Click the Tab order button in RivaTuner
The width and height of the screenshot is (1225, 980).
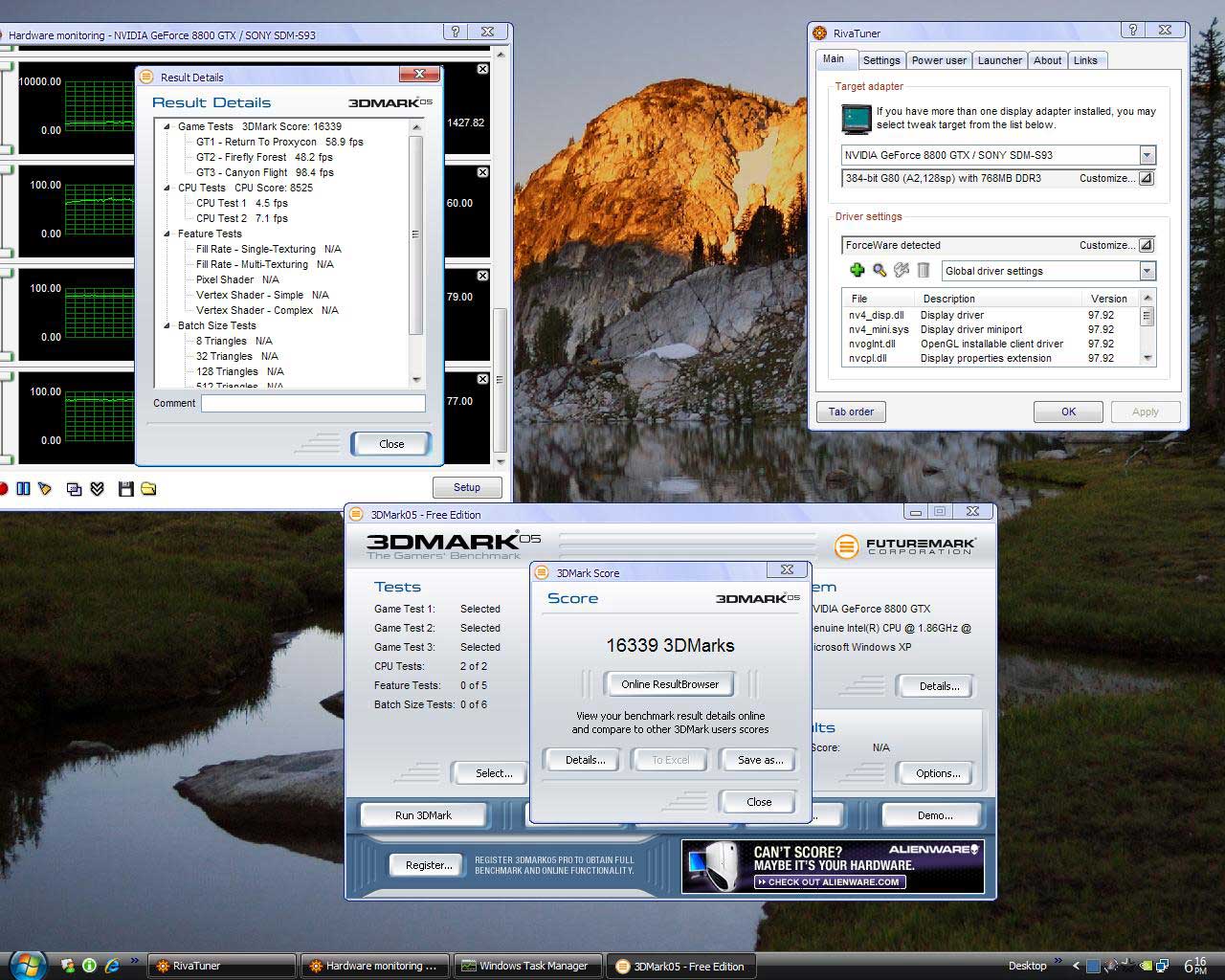pyautogui.click(x=851, y=412)
